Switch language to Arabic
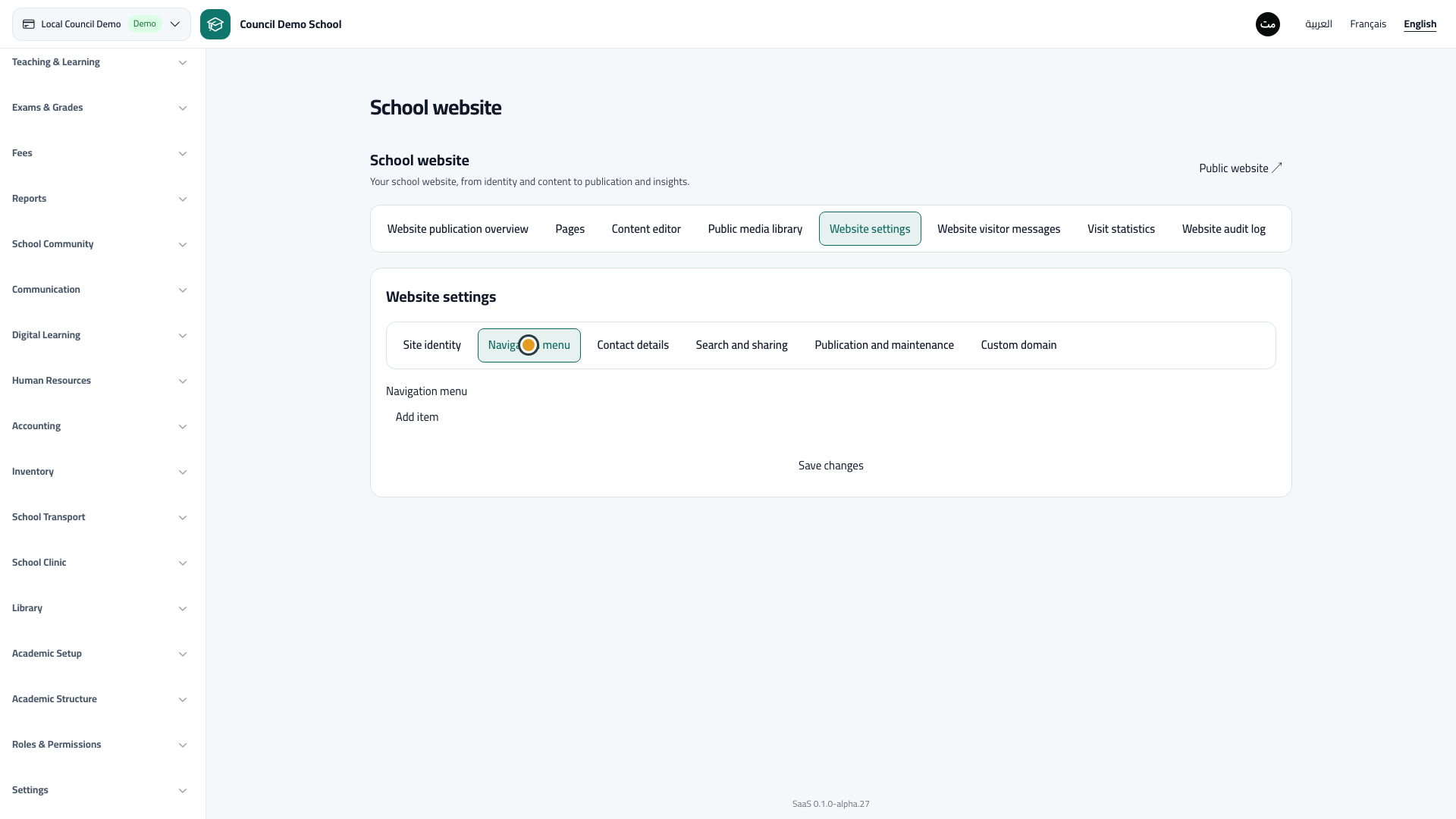This screenshot has width=1456, height=819. pyautogui.click(x=1319, y=24)
